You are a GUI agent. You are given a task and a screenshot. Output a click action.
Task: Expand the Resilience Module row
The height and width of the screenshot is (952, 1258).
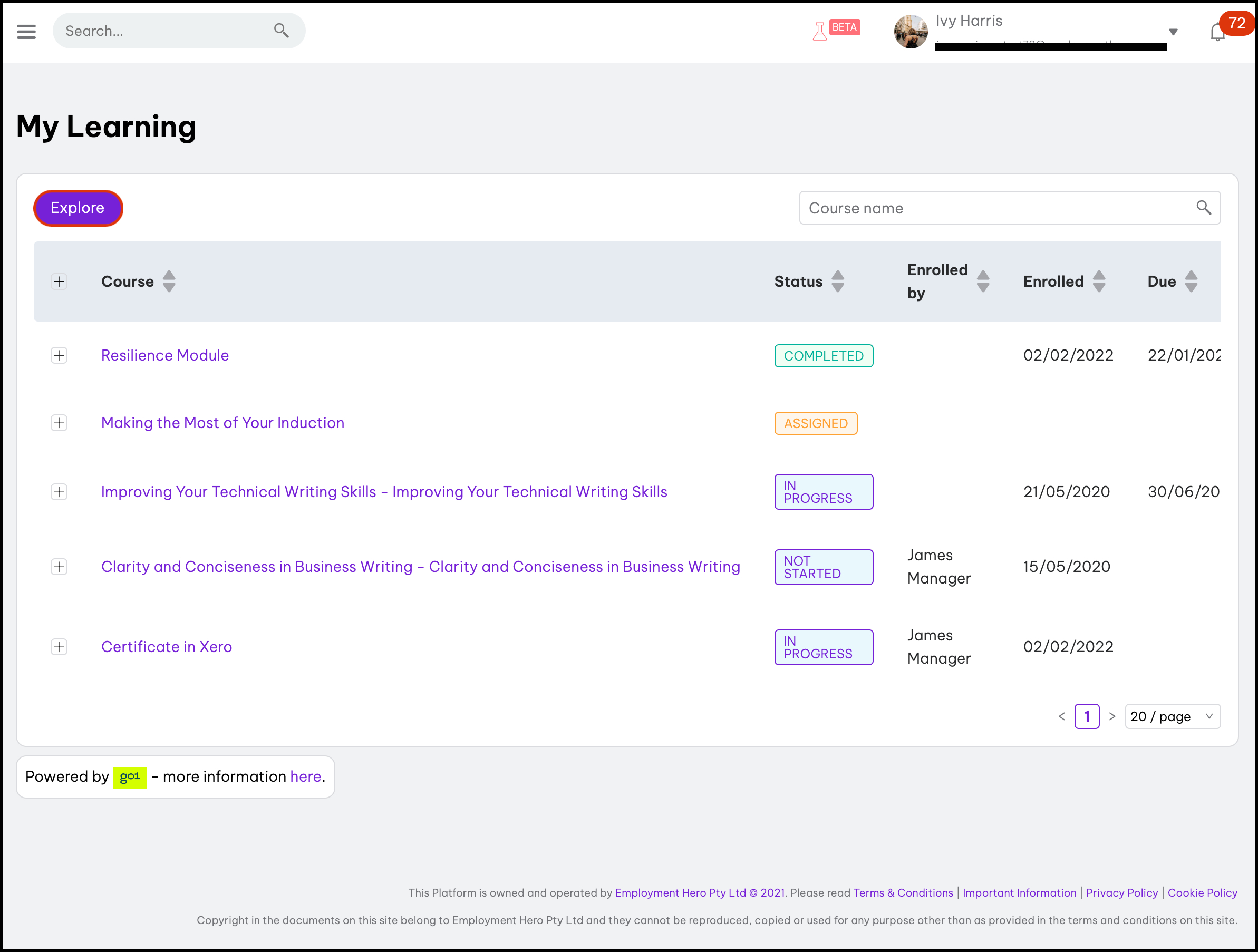[59, 355]
